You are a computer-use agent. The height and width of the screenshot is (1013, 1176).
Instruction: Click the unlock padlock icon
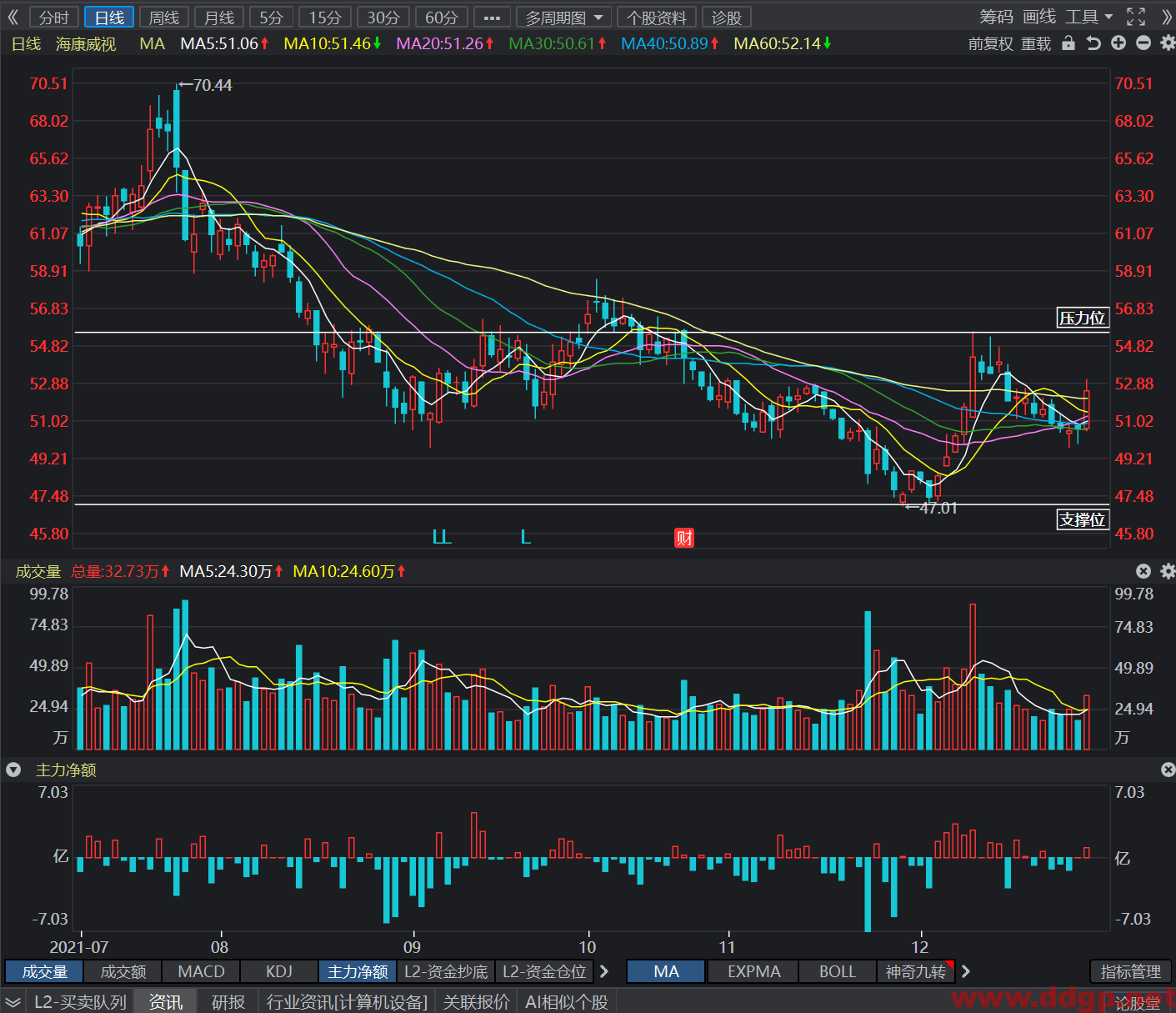(x=1068, y=43)
